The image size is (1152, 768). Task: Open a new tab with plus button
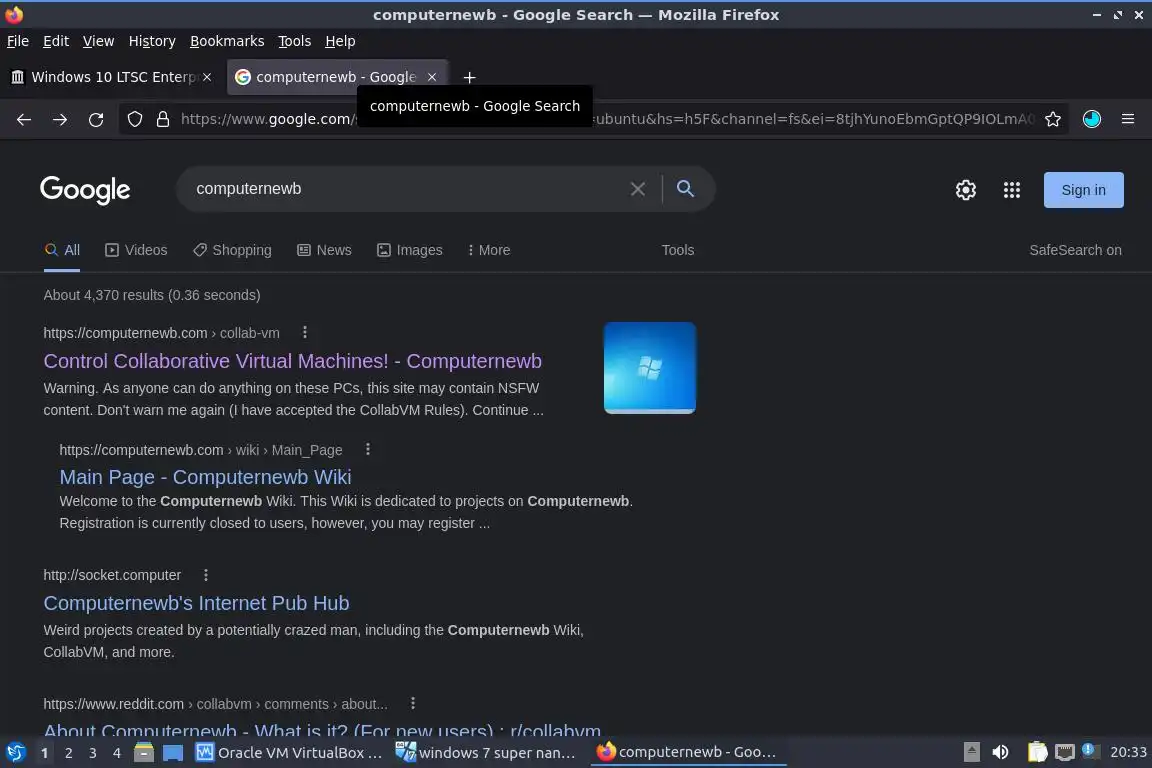[x=469, y=77]
